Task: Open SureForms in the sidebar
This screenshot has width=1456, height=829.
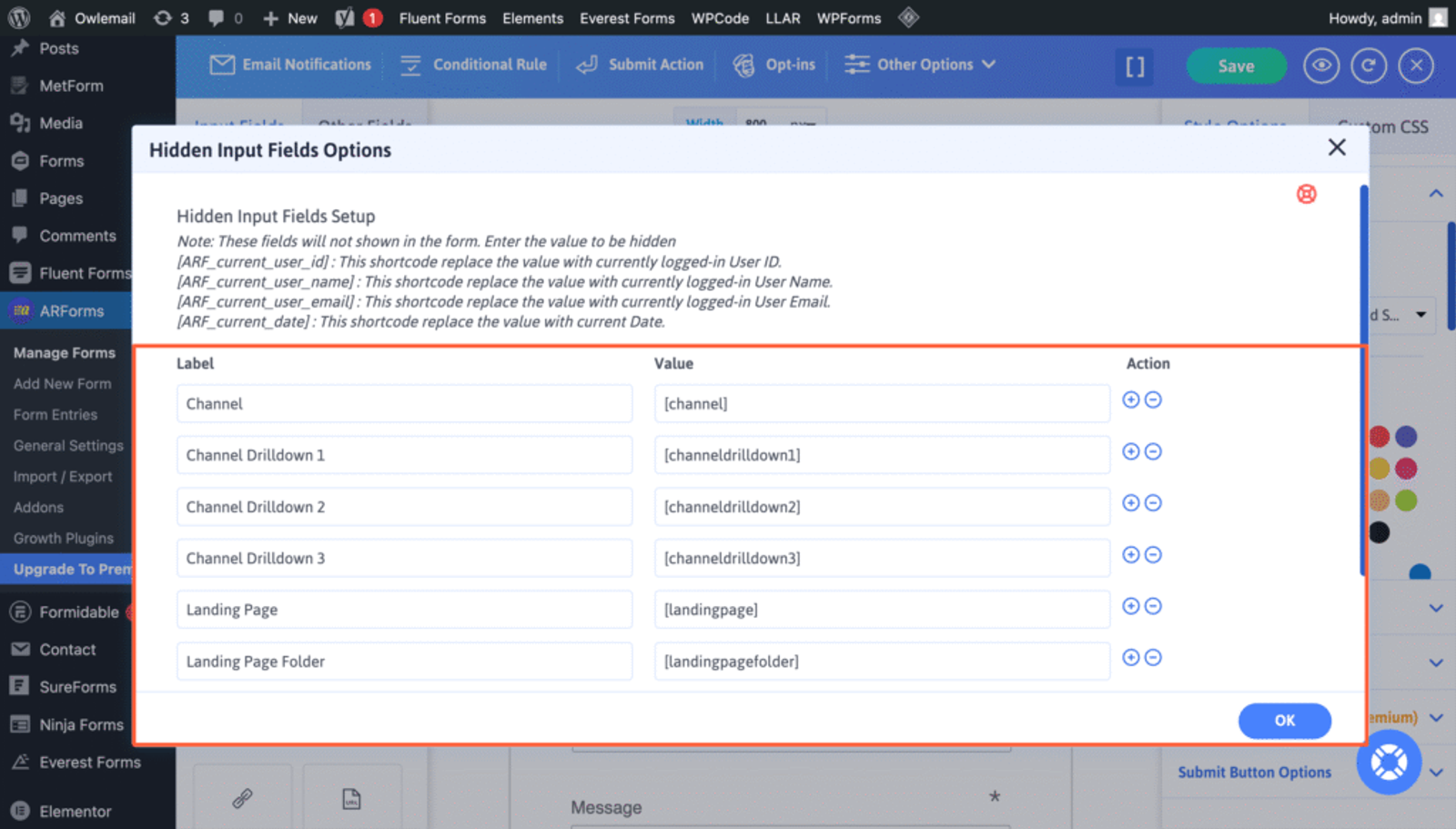Action: pos(77,687)
